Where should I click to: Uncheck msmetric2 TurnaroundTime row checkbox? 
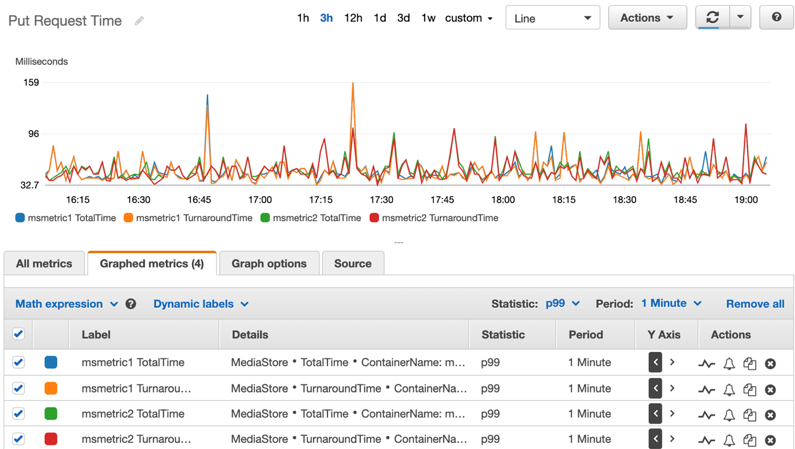18,438
